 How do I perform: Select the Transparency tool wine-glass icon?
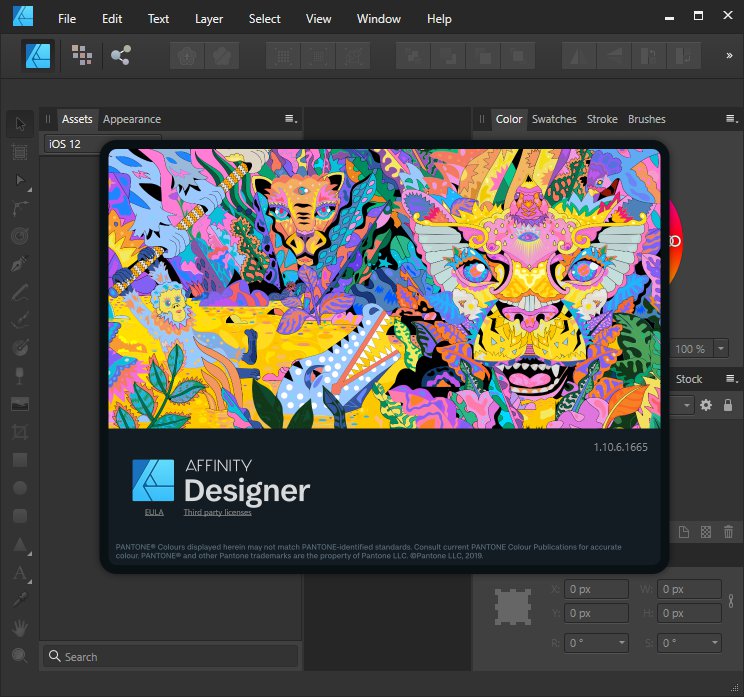20,375
